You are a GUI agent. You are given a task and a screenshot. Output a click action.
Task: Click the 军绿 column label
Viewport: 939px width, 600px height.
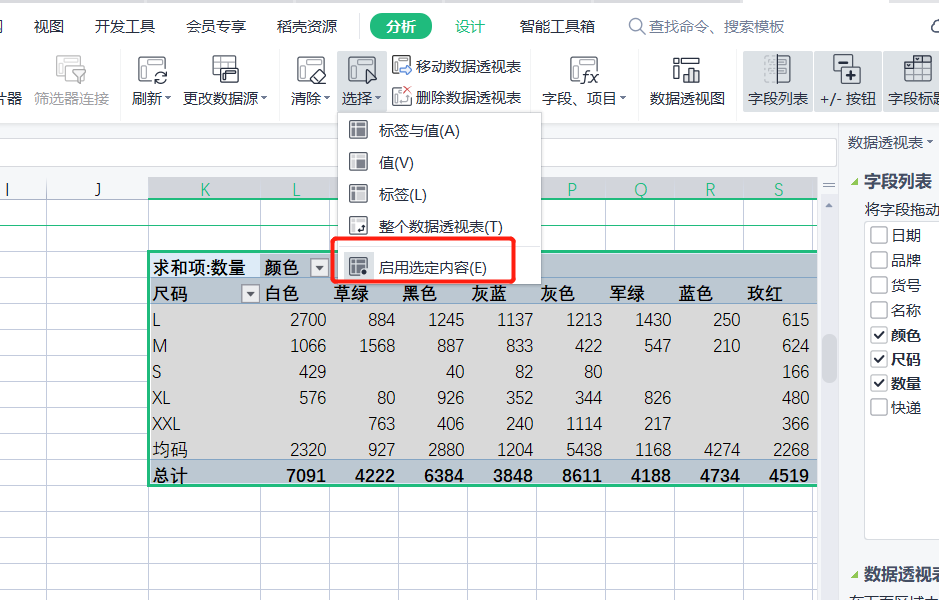(627, 293)
